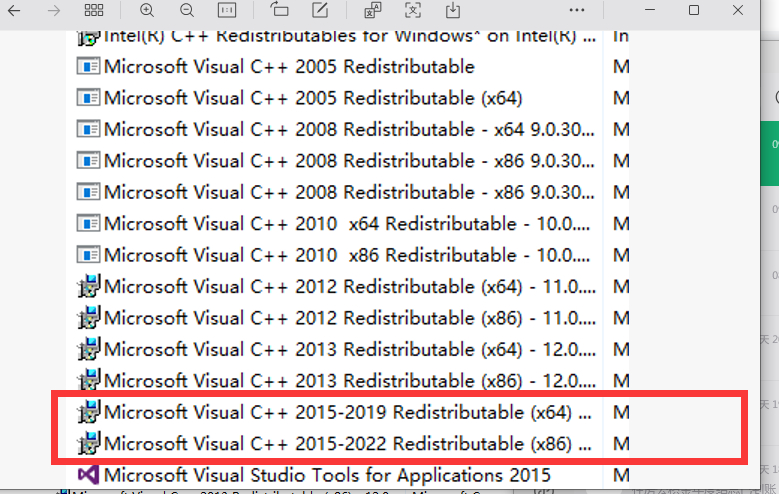Open the thumbnail grid view icon
779x494 pixels.
pos(94,10)
